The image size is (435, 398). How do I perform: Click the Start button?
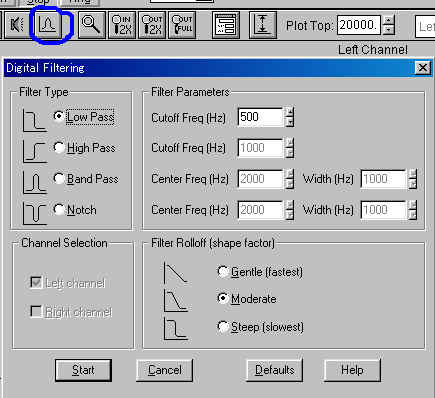coord(83,370)
